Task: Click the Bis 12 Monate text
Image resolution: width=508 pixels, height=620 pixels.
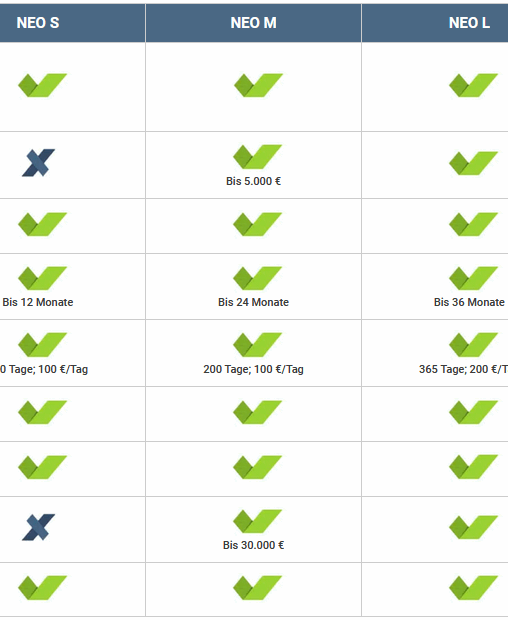Action: [38, 302]
